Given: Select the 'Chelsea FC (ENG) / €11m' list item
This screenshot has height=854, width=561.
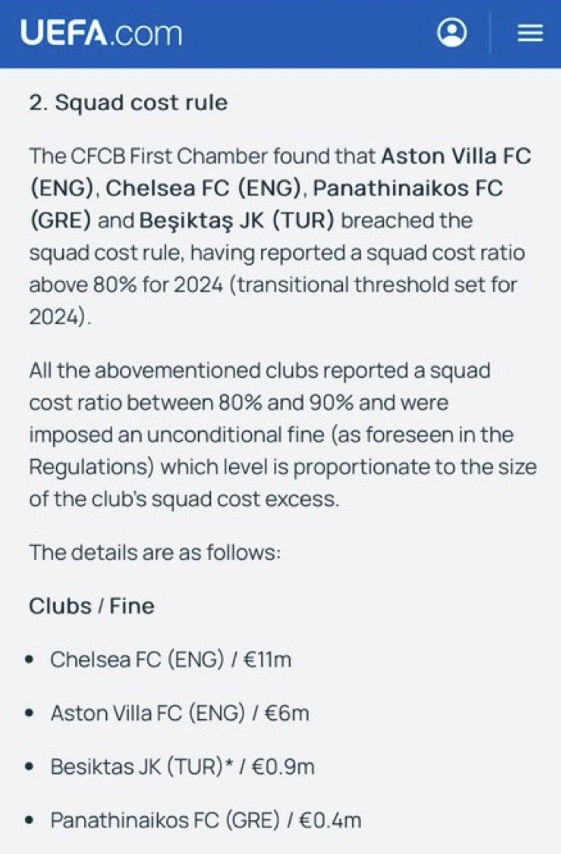Looking at the screenshot, I should (170, 660).
